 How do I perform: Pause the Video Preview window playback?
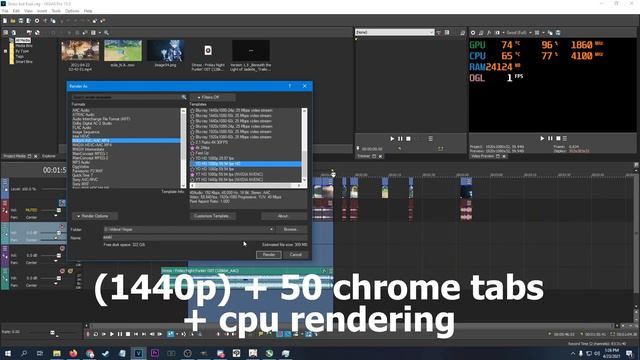click(550, 138)
